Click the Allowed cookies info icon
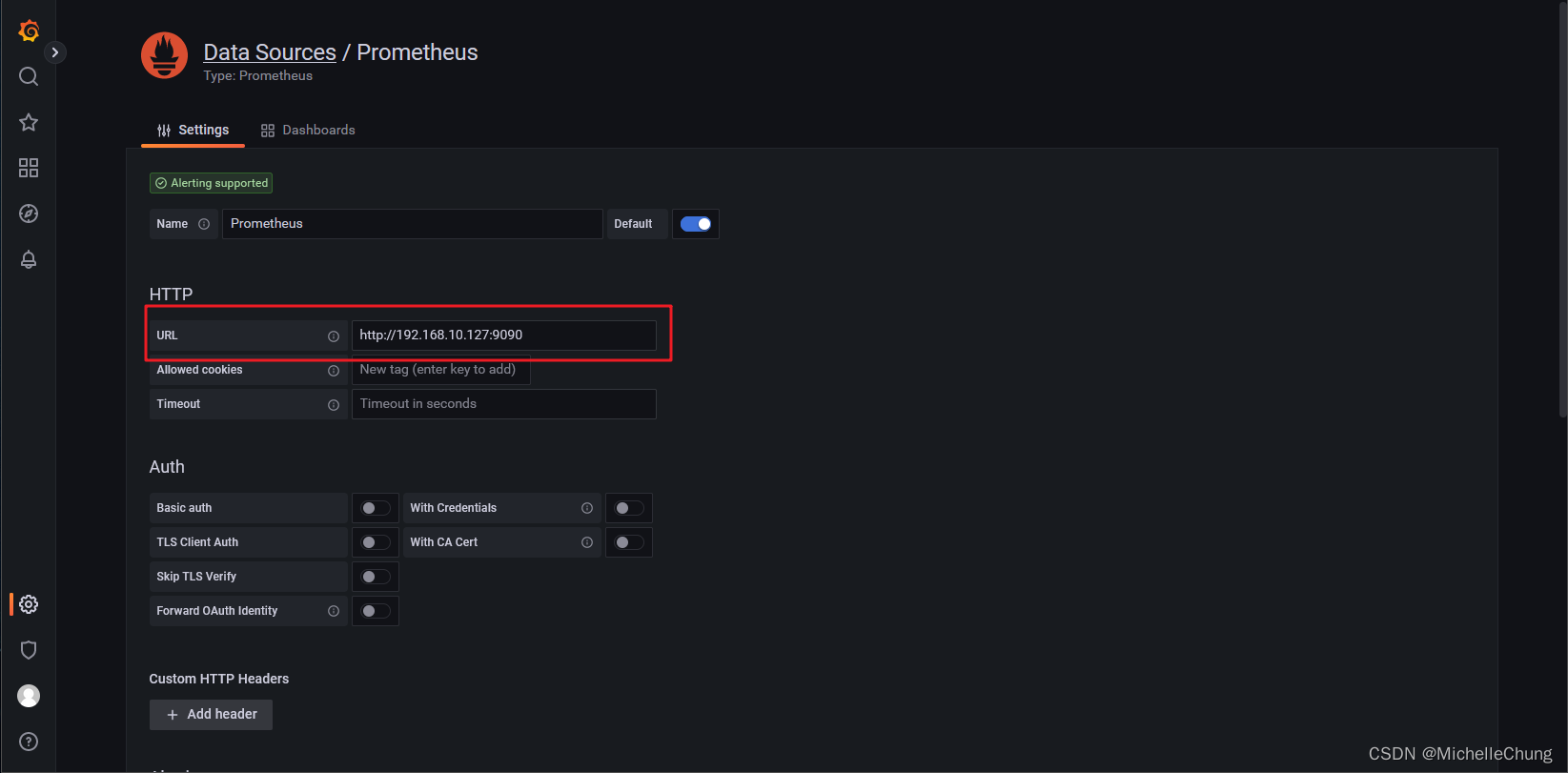1568x773 pixels. coord(334,370)
